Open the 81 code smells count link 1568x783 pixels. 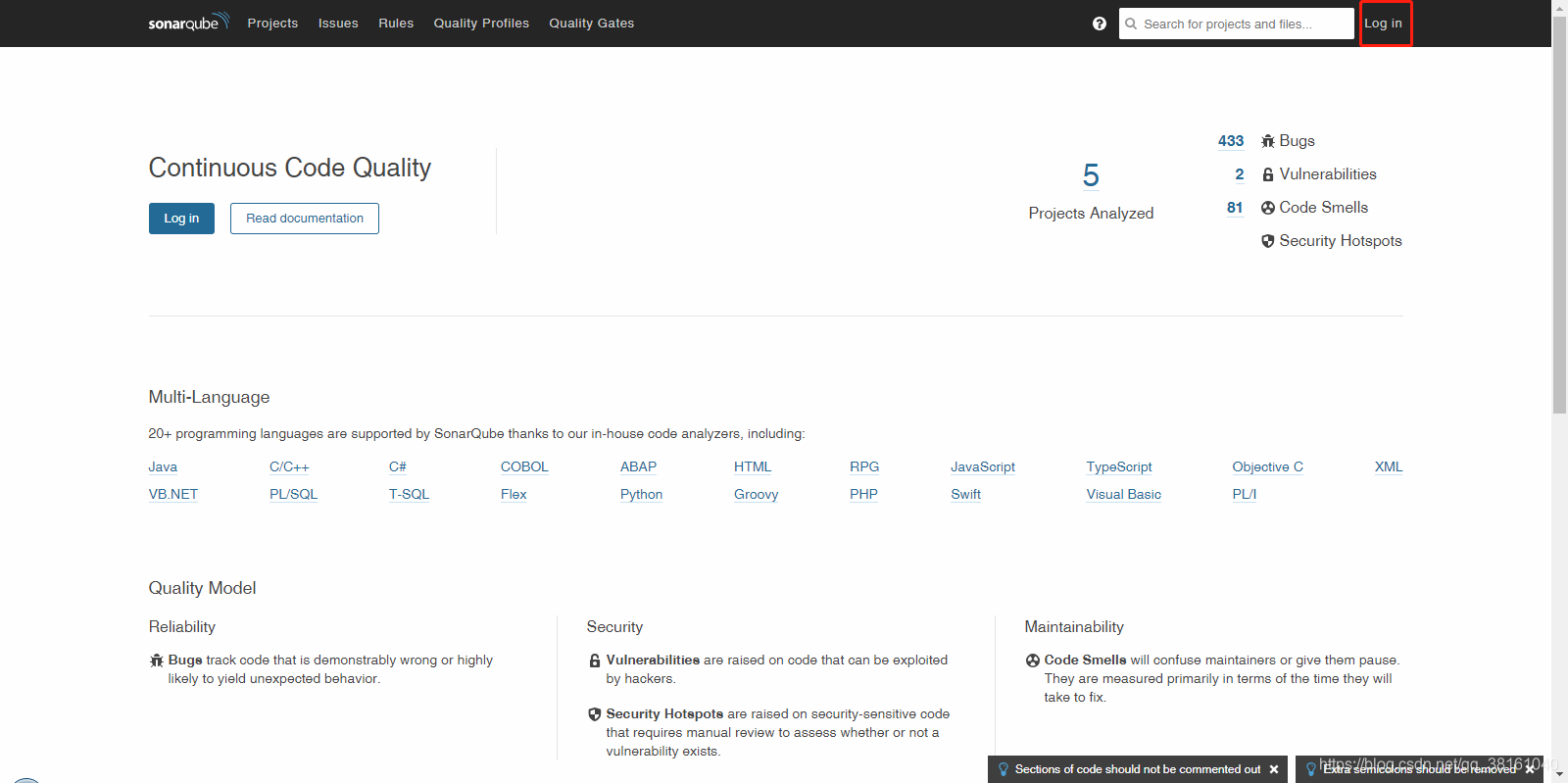[1235, 208]
